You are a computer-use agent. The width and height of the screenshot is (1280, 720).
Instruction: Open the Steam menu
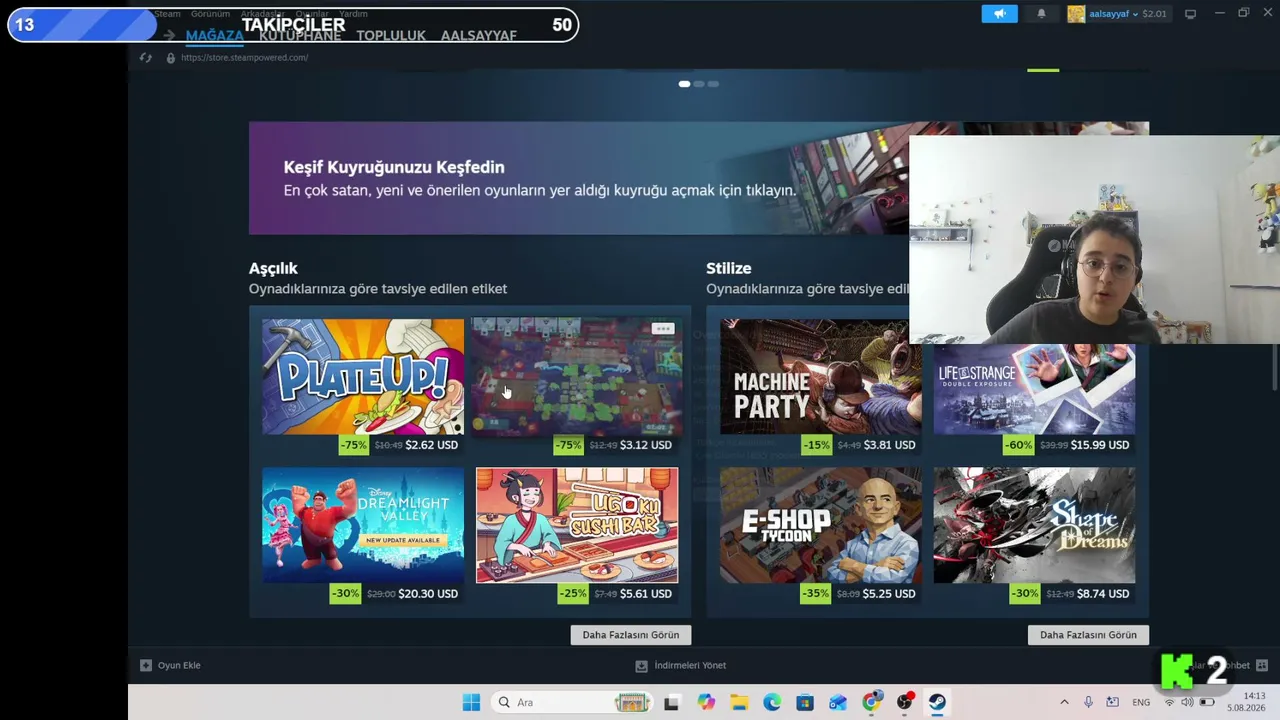tap(167, 14)
